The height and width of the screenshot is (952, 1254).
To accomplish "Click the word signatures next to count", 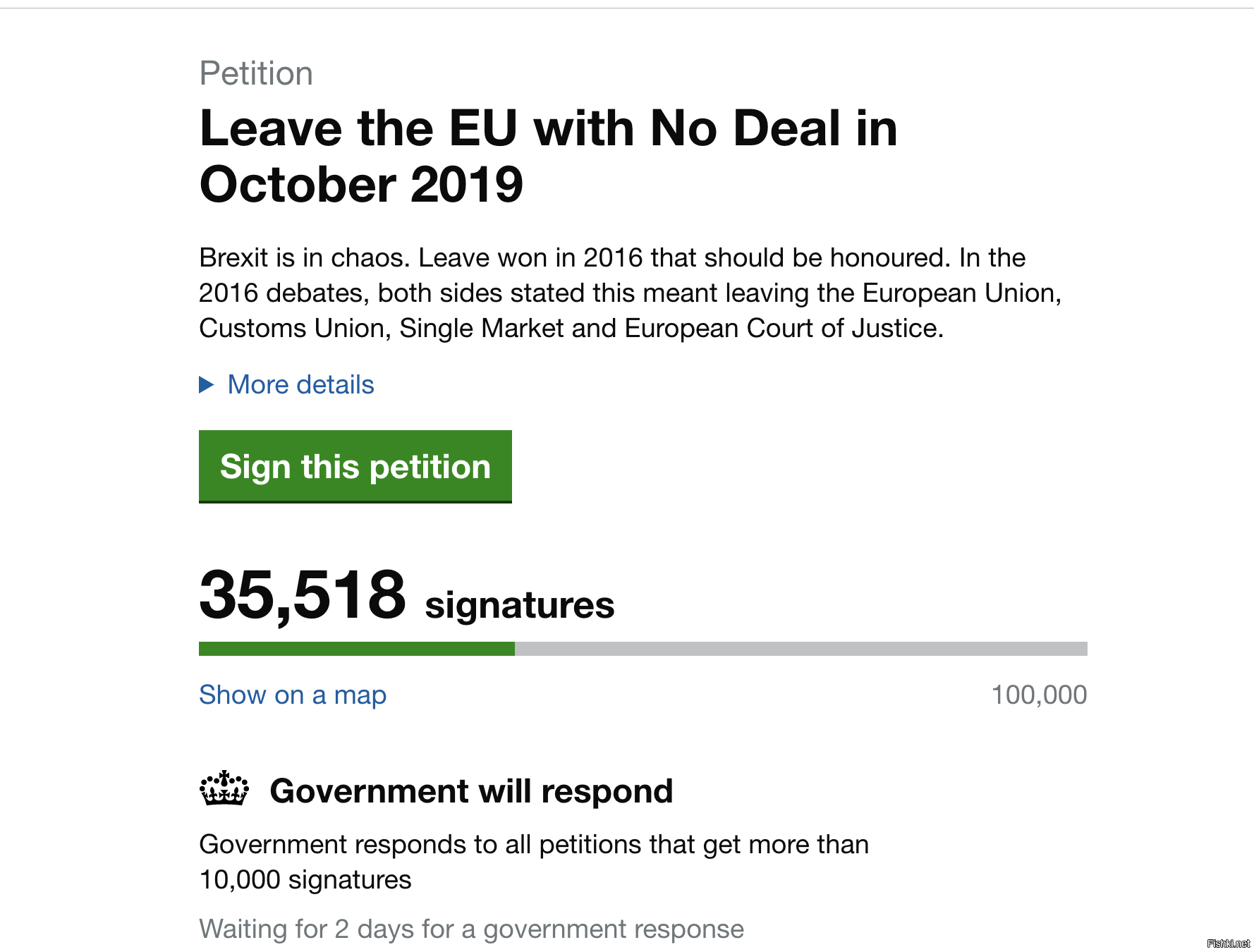I will pos(520,605).
